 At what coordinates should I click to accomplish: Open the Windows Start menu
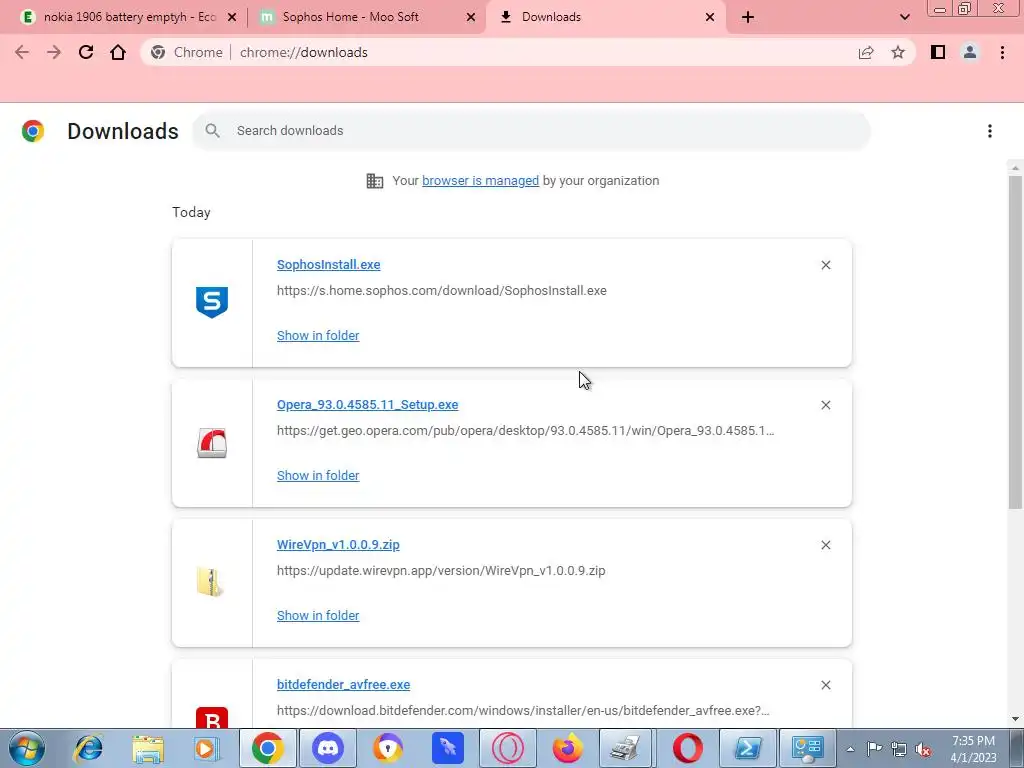pos(27,748)
